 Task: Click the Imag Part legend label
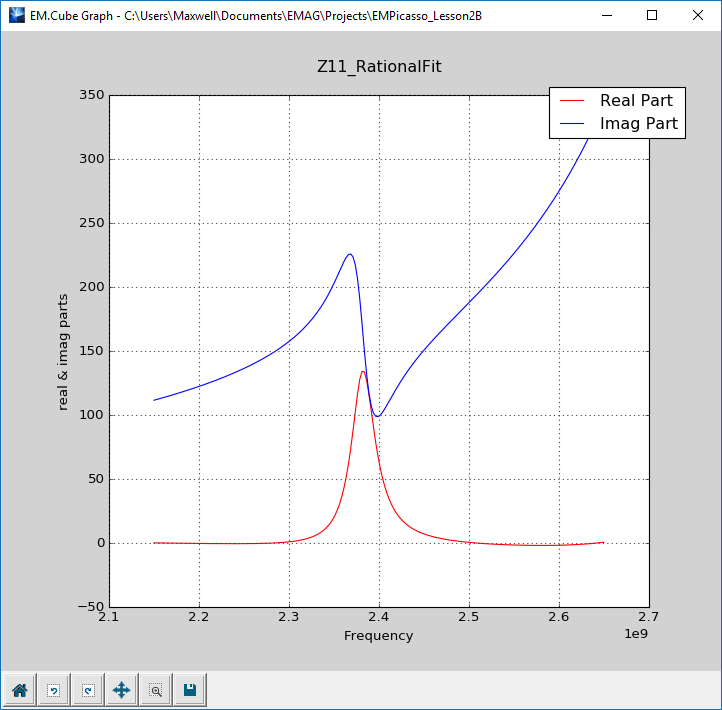point(639,123)
